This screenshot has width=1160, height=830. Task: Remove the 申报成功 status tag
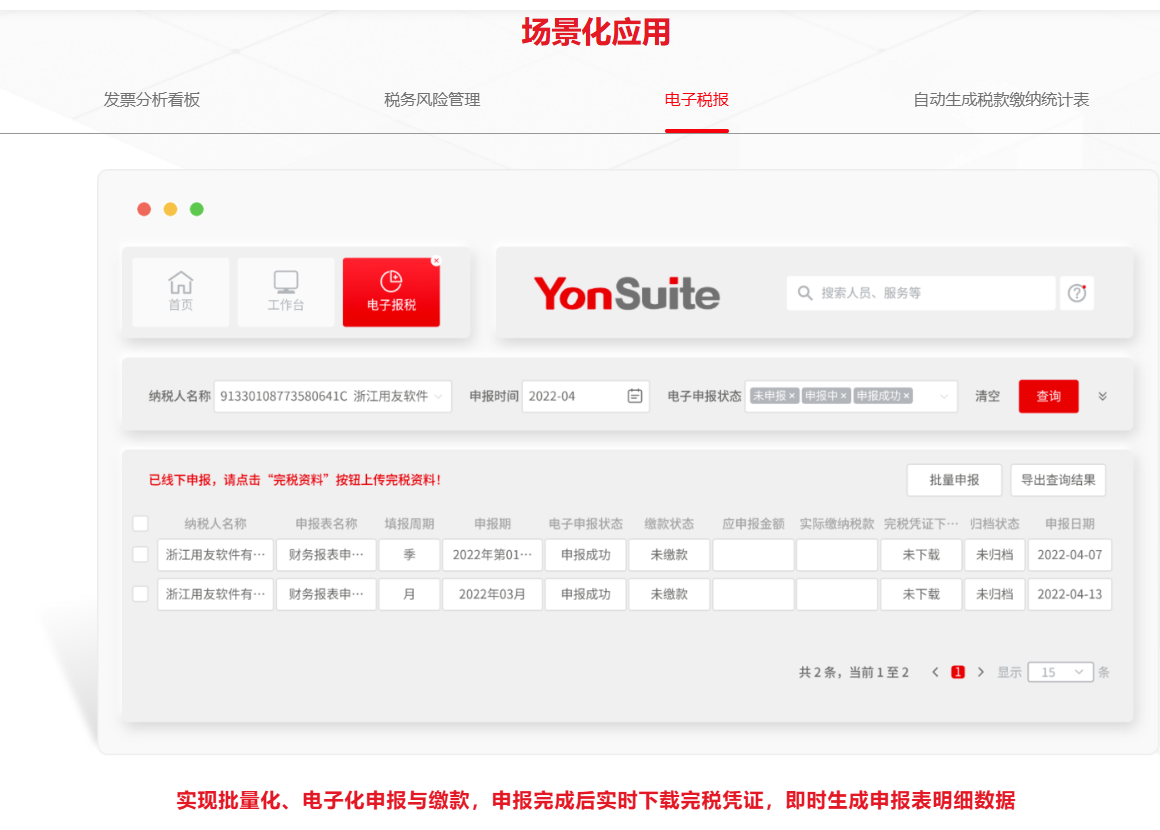tap(907, 396)
